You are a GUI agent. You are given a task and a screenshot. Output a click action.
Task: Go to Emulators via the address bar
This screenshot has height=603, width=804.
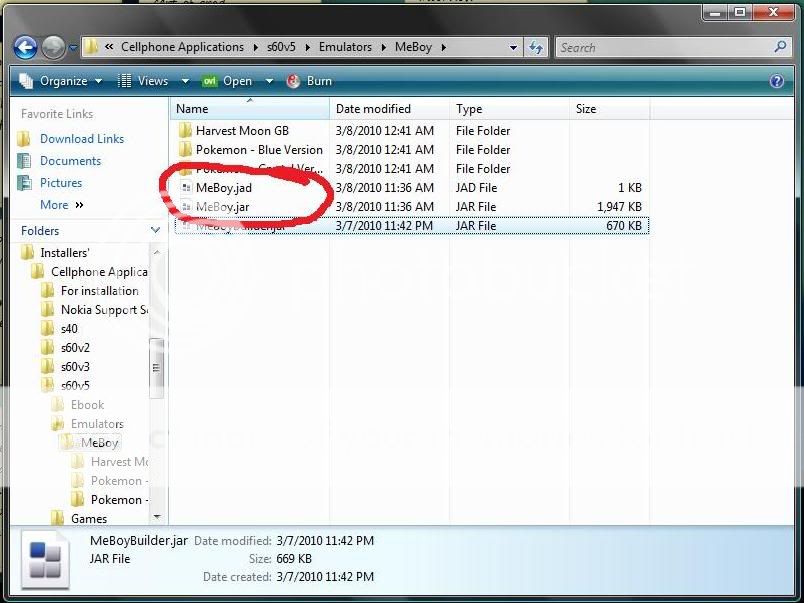[x=345, y=47]
